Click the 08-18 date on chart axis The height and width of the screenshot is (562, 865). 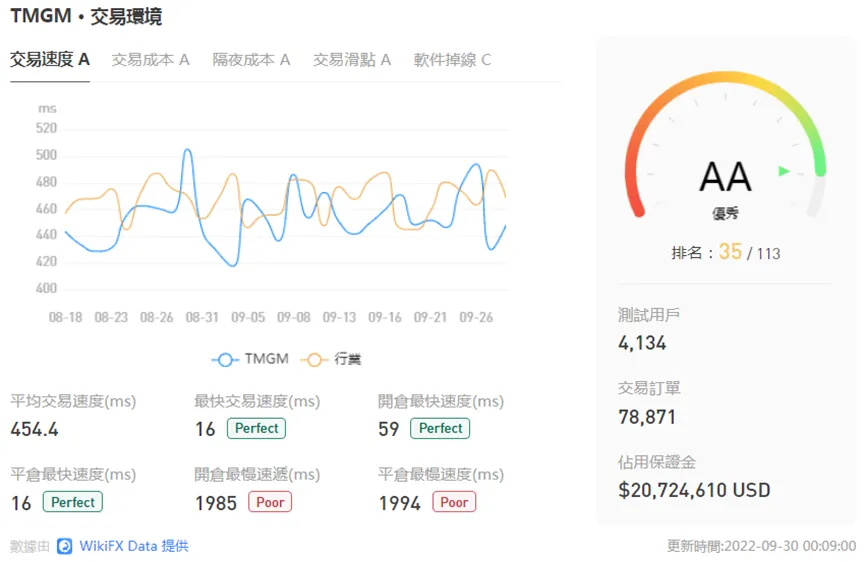pos(66,318)
